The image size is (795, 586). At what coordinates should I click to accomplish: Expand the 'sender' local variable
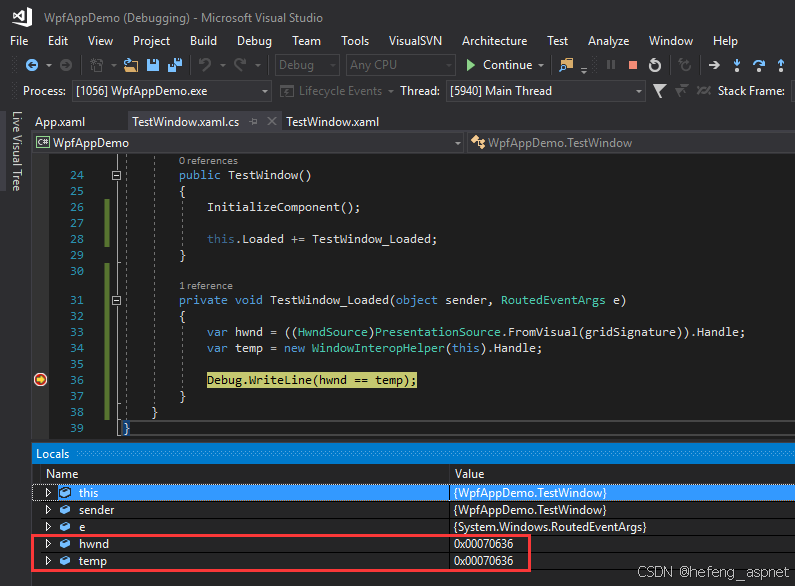coord(48,509)
